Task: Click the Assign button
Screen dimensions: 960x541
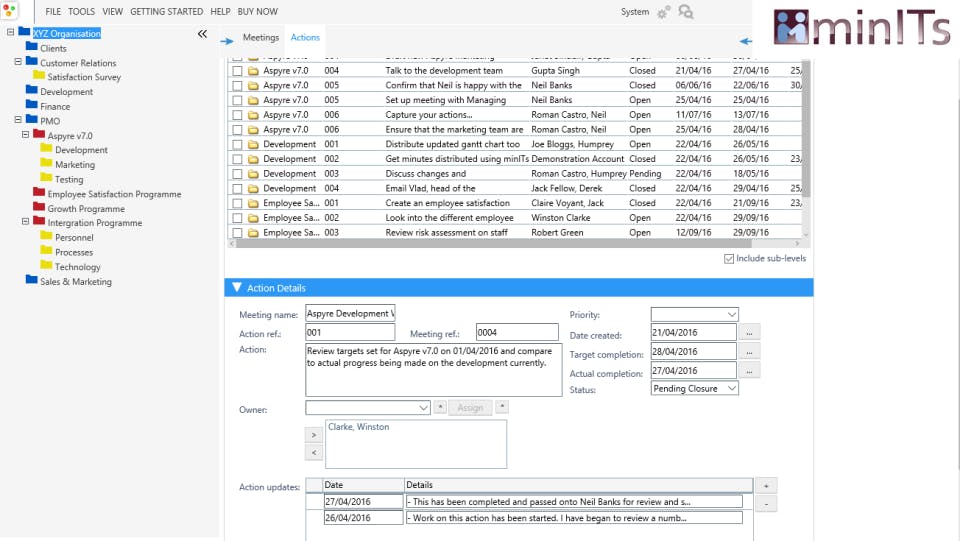Action: tap(470, 408)
